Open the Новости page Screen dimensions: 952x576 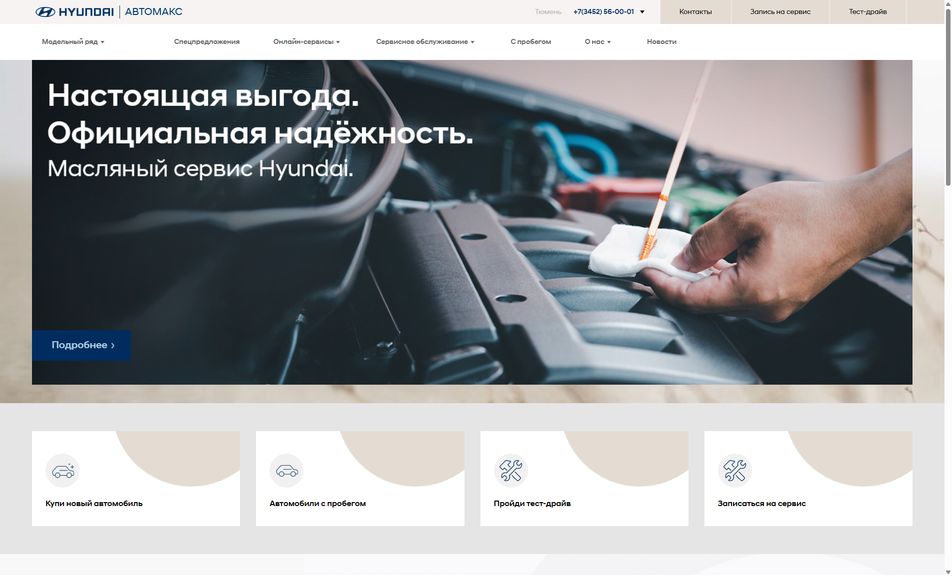[x=661, y=42]
